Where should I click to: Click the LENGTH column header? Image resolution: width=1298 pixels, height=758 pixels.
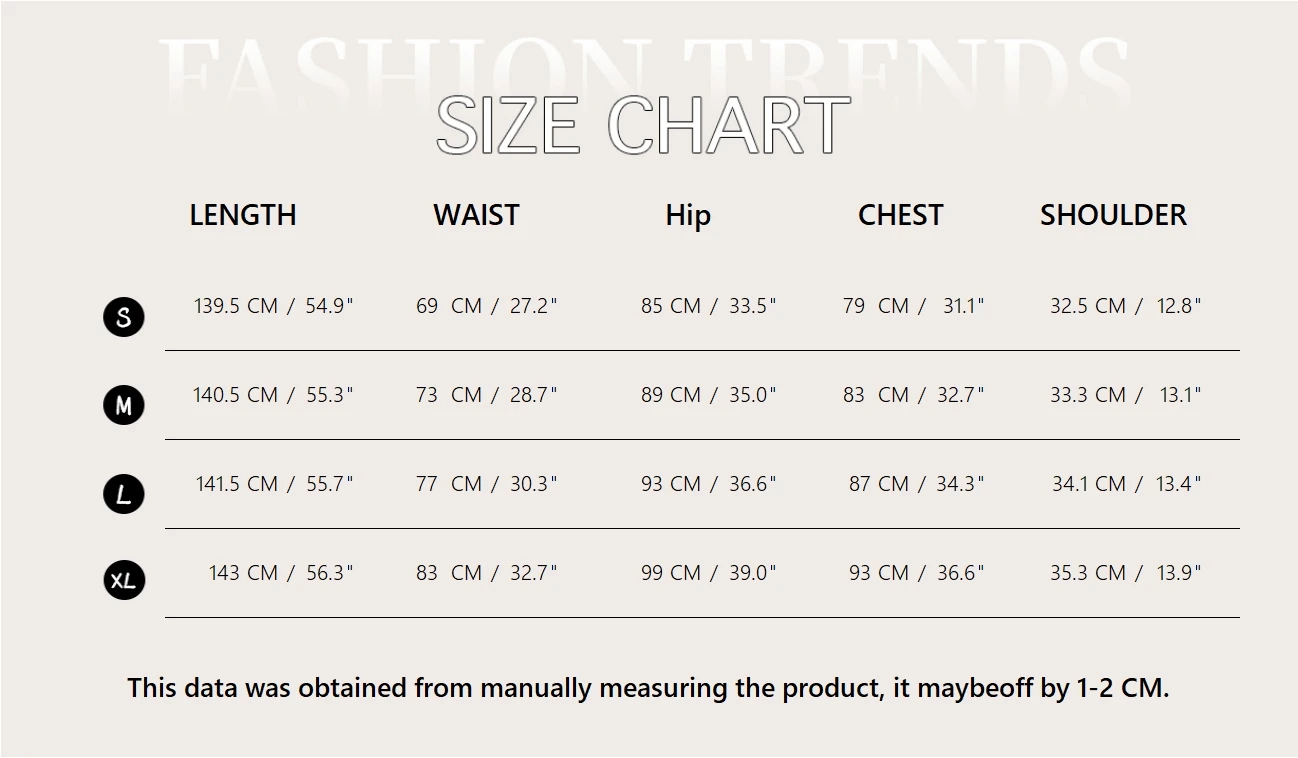tap(243, 215)
